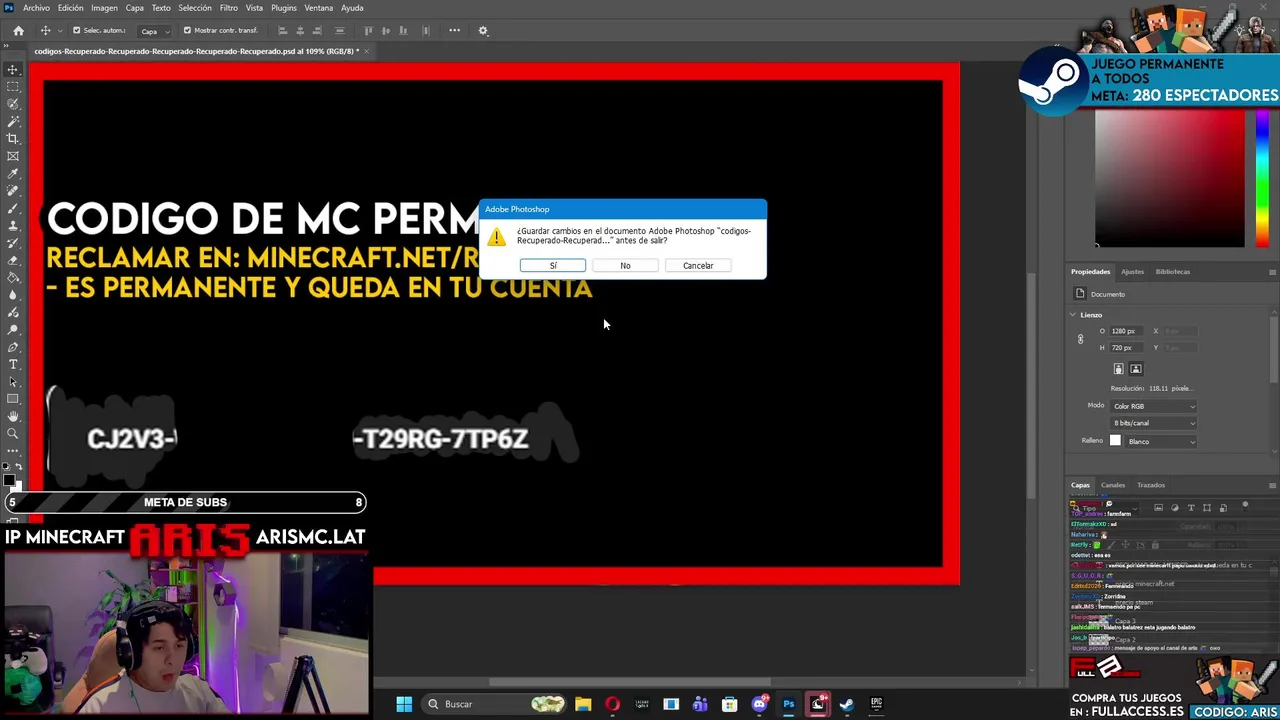1280x720 pixels.
Task: Select the History Brush tool
Action: tap(13, 243)
